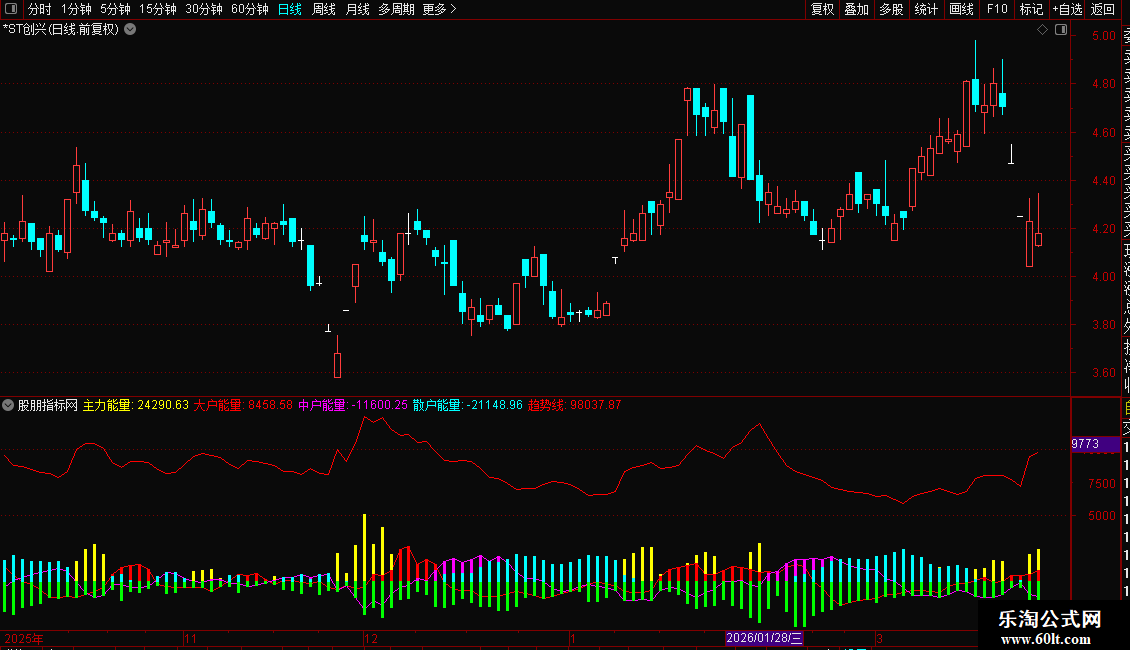Switch to the 分时 intraday view
The width and height of the screenshot is (1130, 650).
click(40, 9)
